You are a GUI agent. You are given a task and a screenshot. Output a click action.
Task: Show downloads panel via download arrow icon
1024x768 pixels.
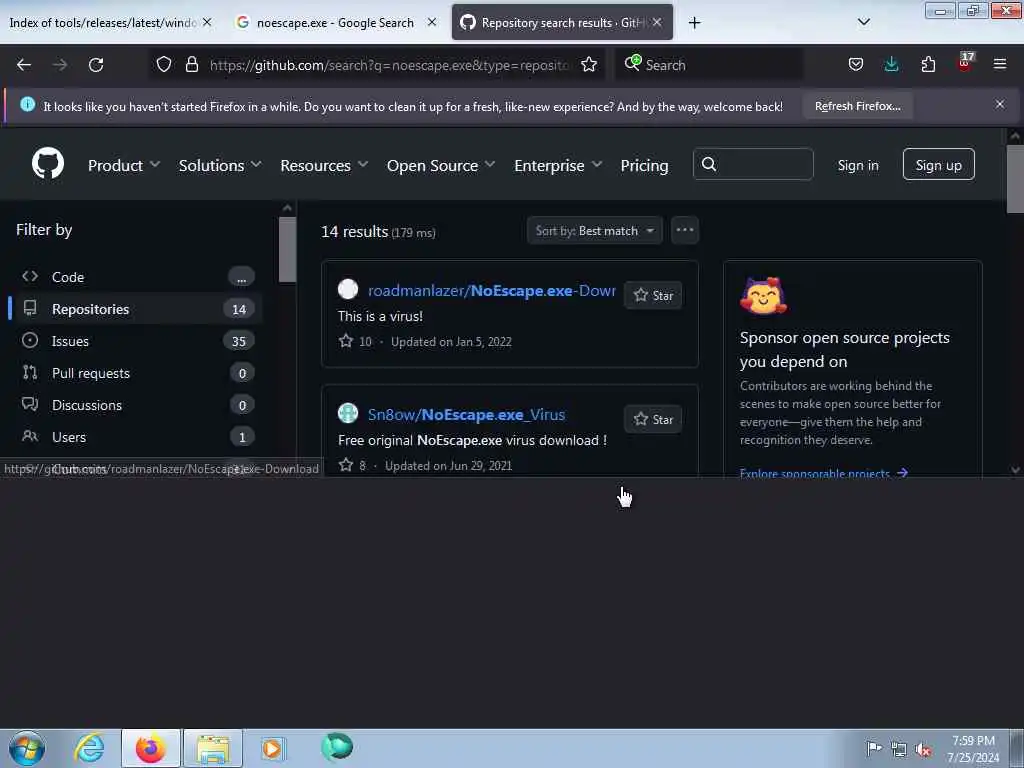click(x=891, y=64)
